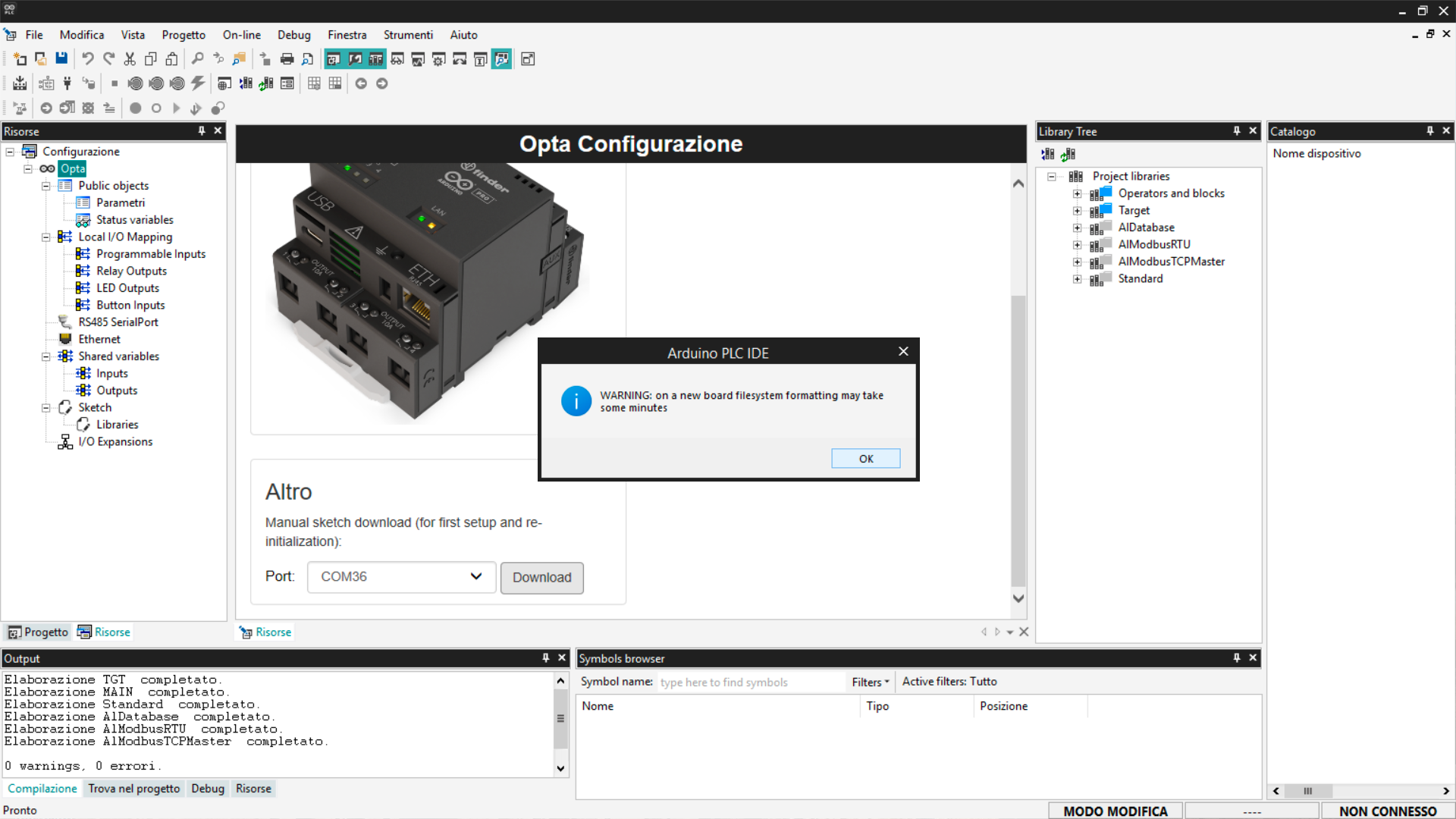Viewport: 1456px width, 819px height.
Task: Toggle Symbols browser window toolbar button
Action: (x=502, y=59)
